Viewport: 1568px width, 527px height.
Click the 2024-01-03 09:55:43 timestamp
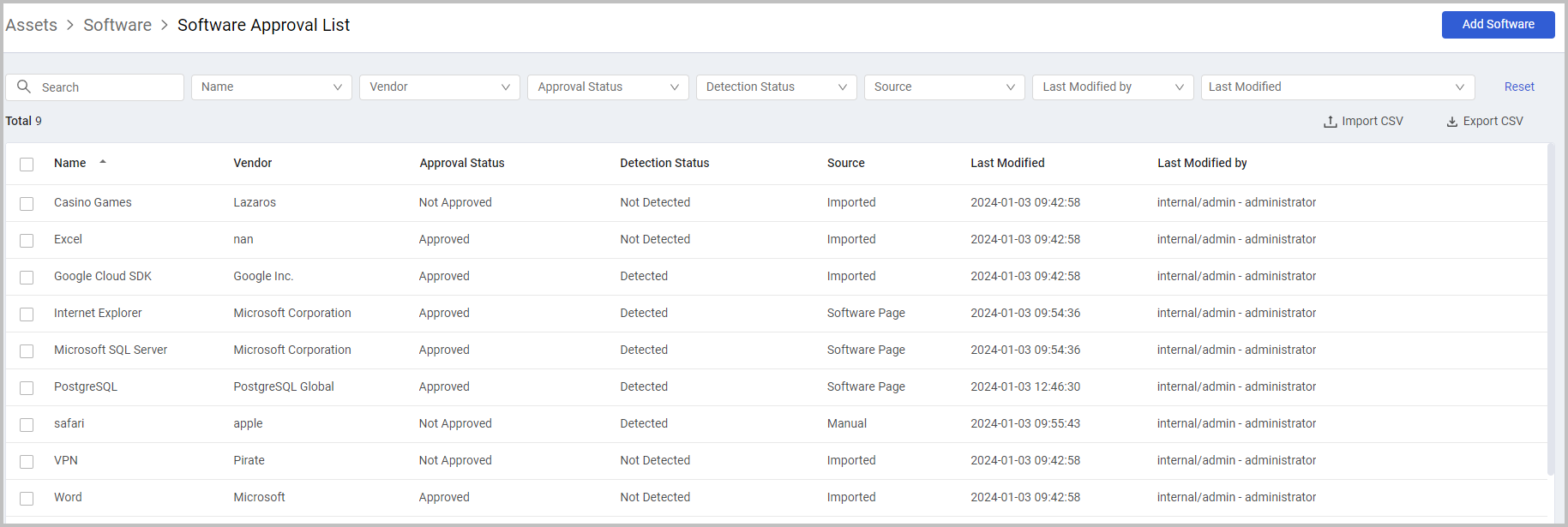click(x=1025, y=423)
